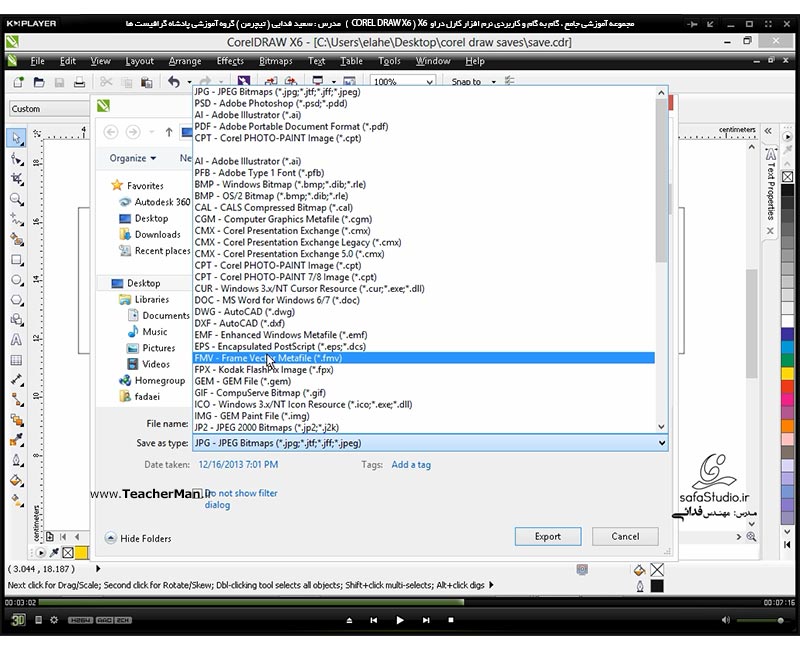Image resolution: width=800 pixels, height=650 pixels.
Task: Select the Text tool in toolbox
Action: [x=16, y=340]
